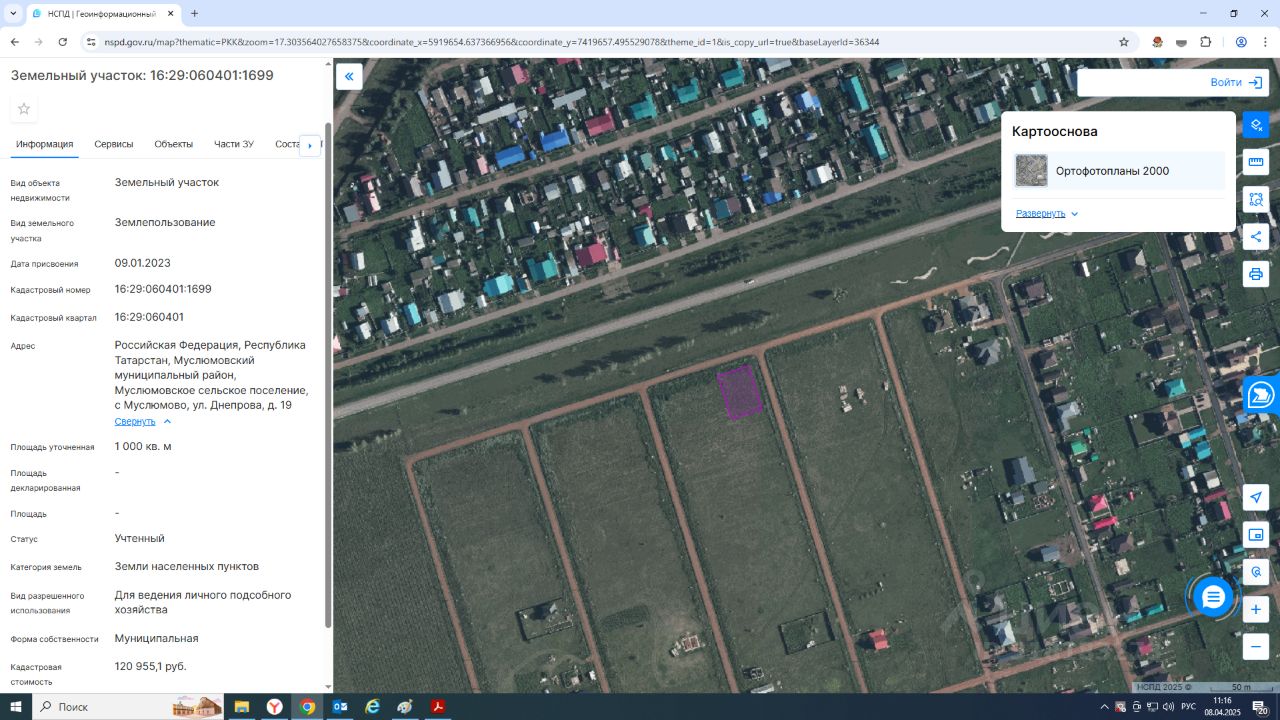Screen dimensions: 1280x720
Task: Open File Explorer from the taskbar
Action: coord(241,707)
